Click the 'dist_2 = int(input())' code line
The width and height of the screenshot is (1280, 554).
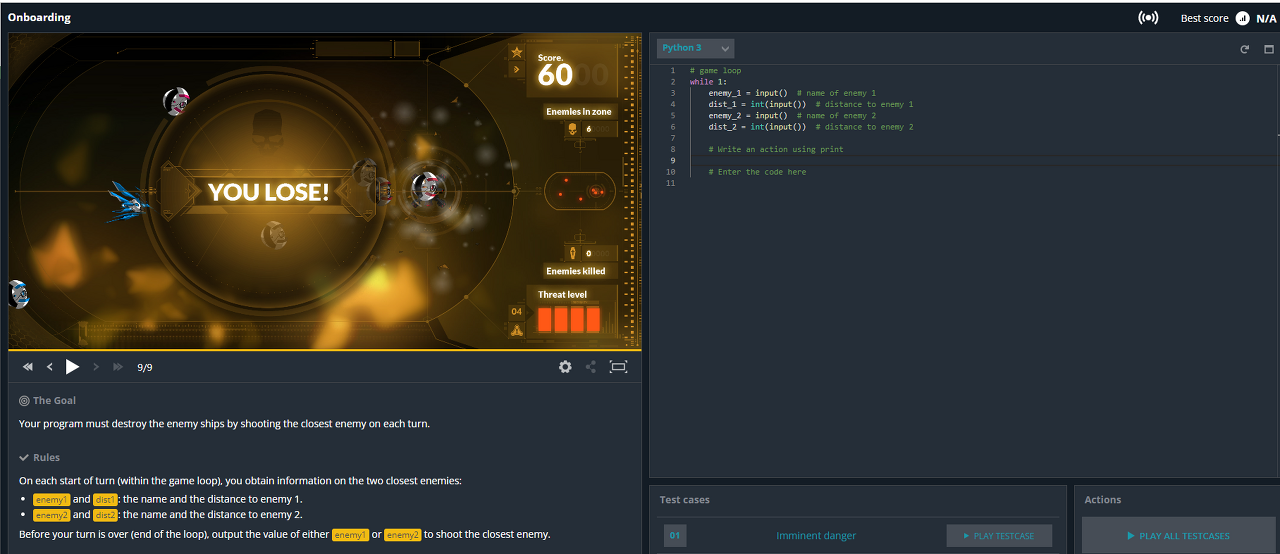(757, 127)
